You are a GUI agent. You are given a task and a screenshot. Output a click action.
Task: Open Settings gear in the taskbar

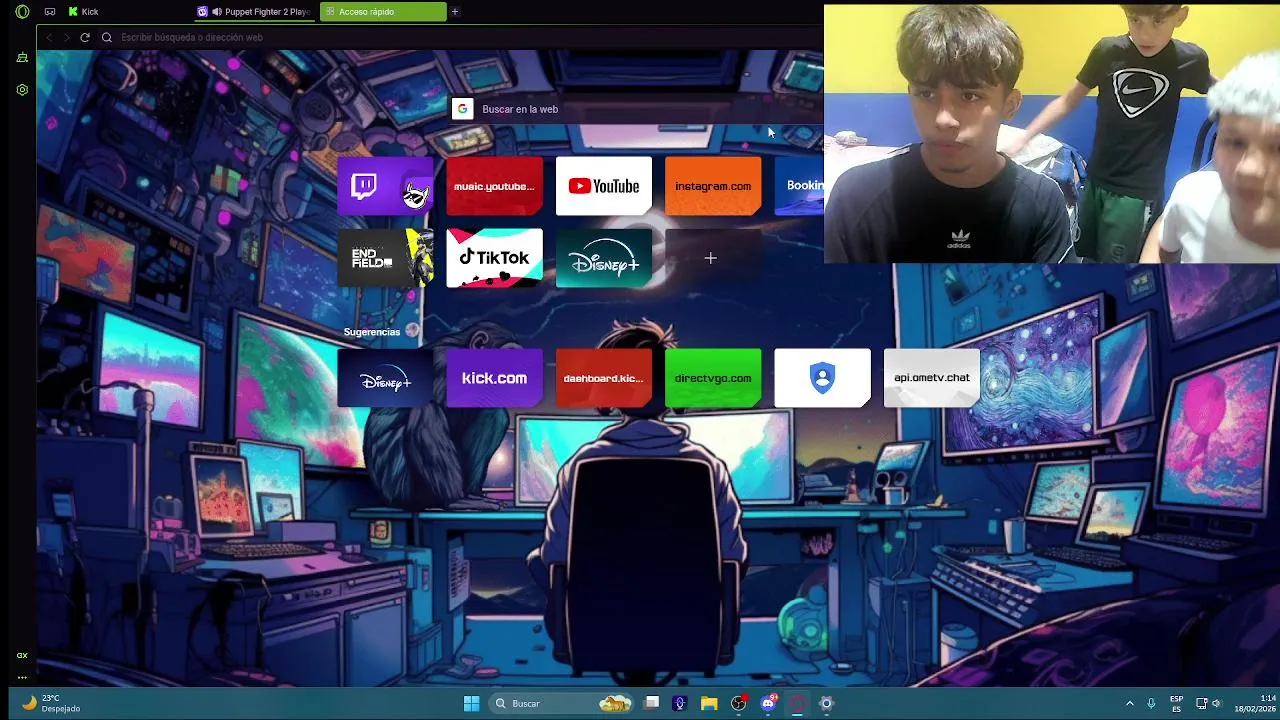click(826, 703)
